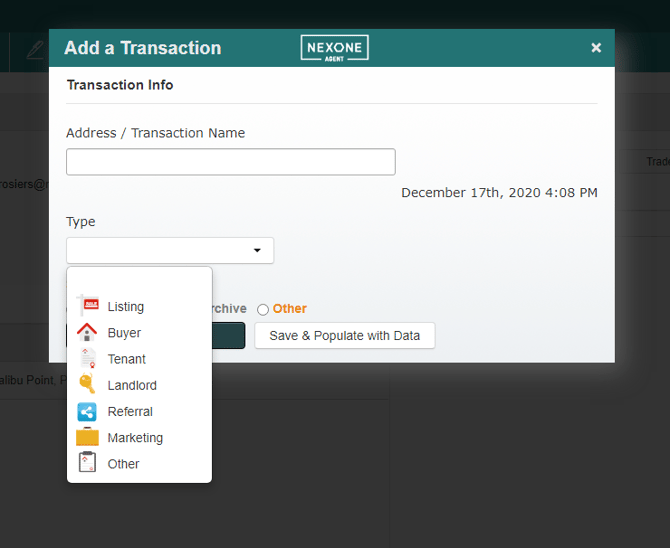
Task: Close the Add a Transaction dialog
Action: pos(596,48)
